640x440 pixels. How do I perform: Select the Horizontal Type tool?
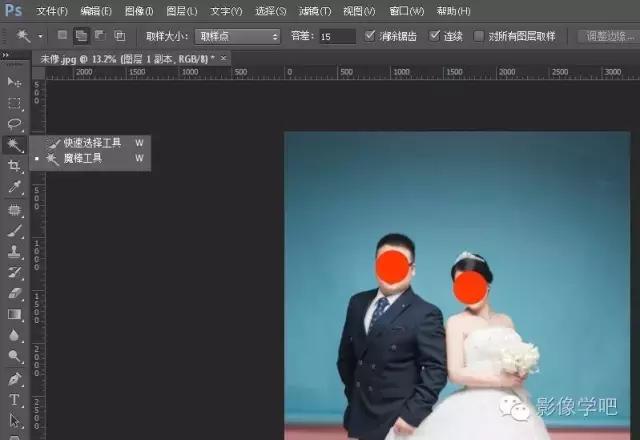(14, 400)
